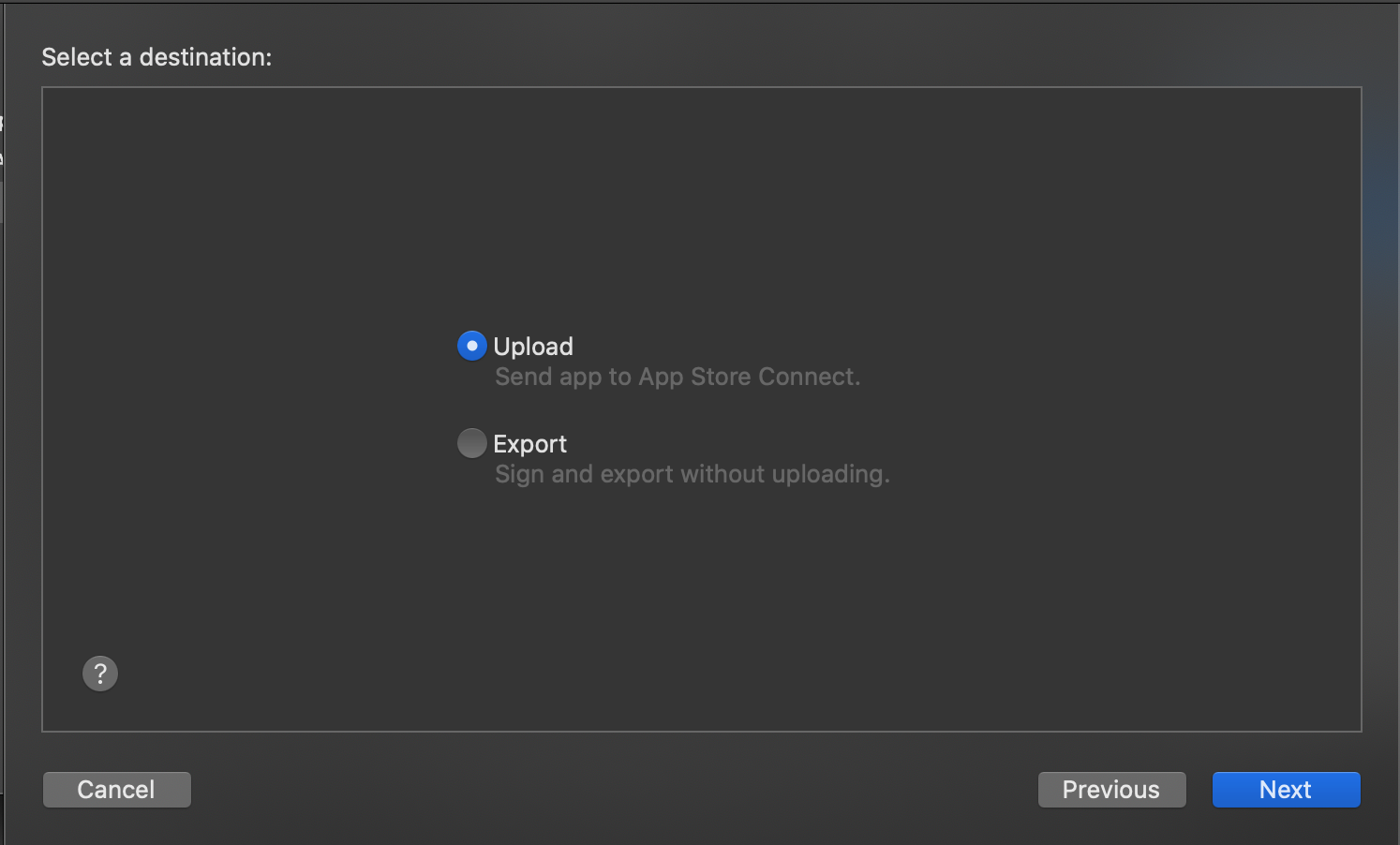Image resolution: width=1400 pixels, height=845 pixels.
Task: Choose Upload to App Store Connect
Action: pyautogui.click(x=471, y=346)
